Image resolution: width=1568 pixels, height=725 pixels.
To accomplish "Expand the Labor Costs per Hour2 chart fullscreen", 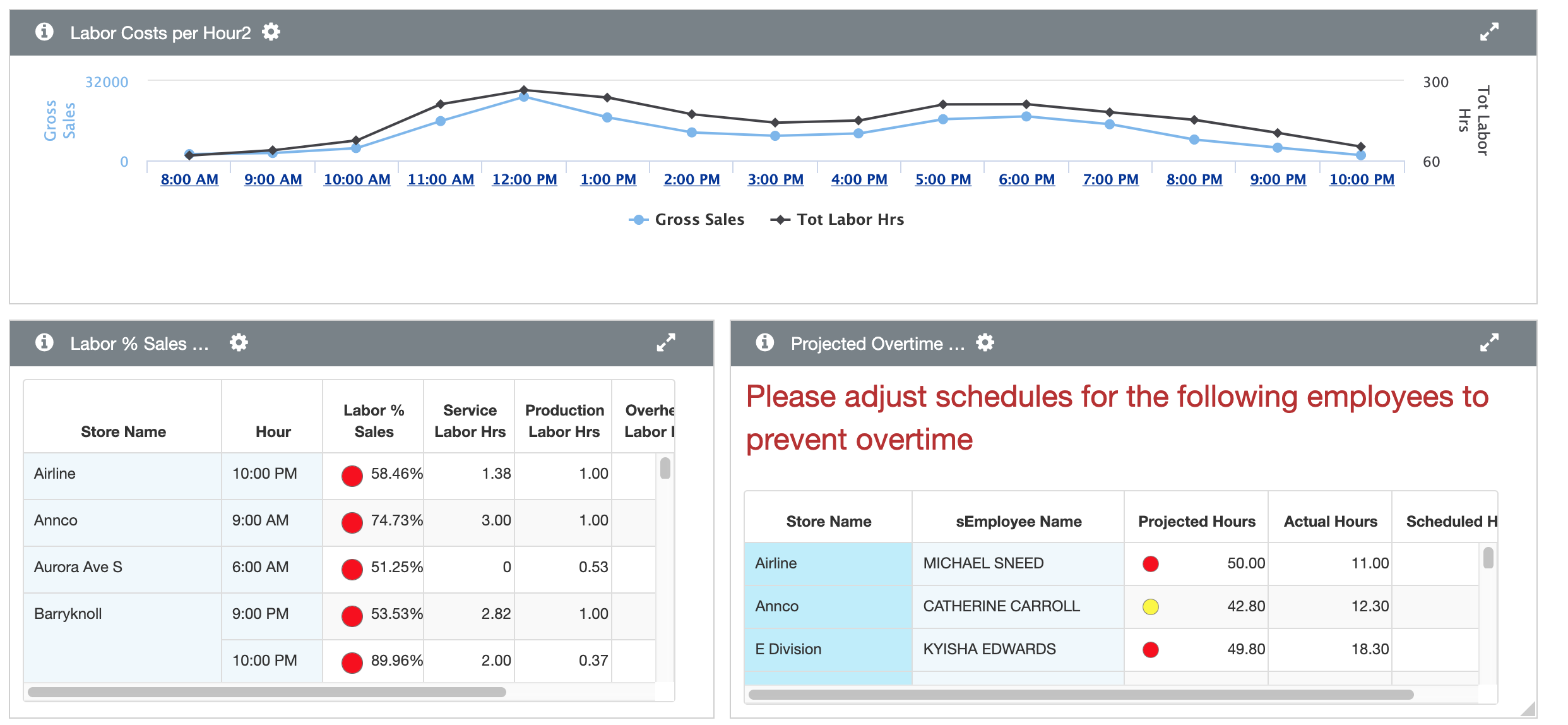I will [x=1488, y=32].
